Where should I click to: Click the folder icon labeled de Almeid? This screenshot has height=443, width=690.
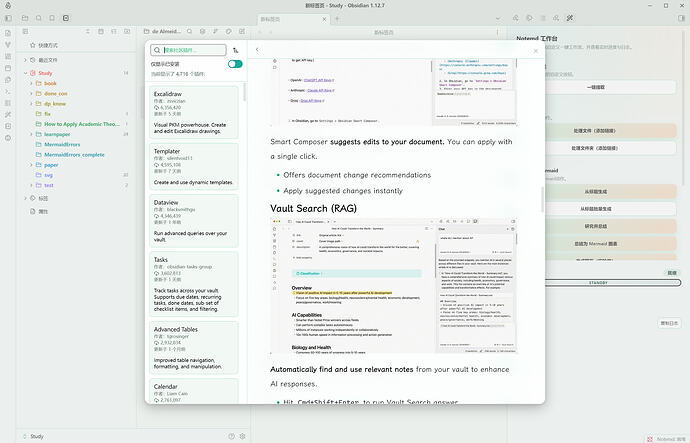tap(147, 32)
